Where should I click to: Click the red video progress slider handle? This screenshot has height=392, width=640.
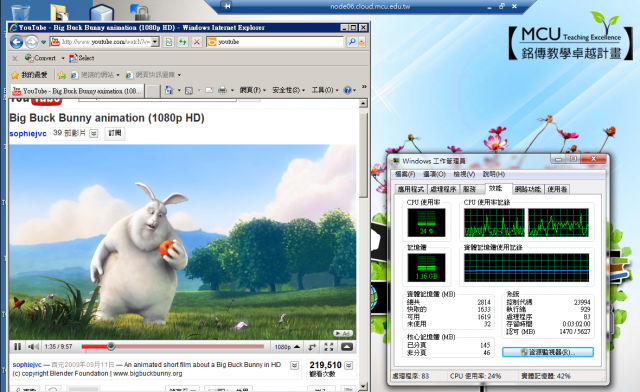(111, 347)
